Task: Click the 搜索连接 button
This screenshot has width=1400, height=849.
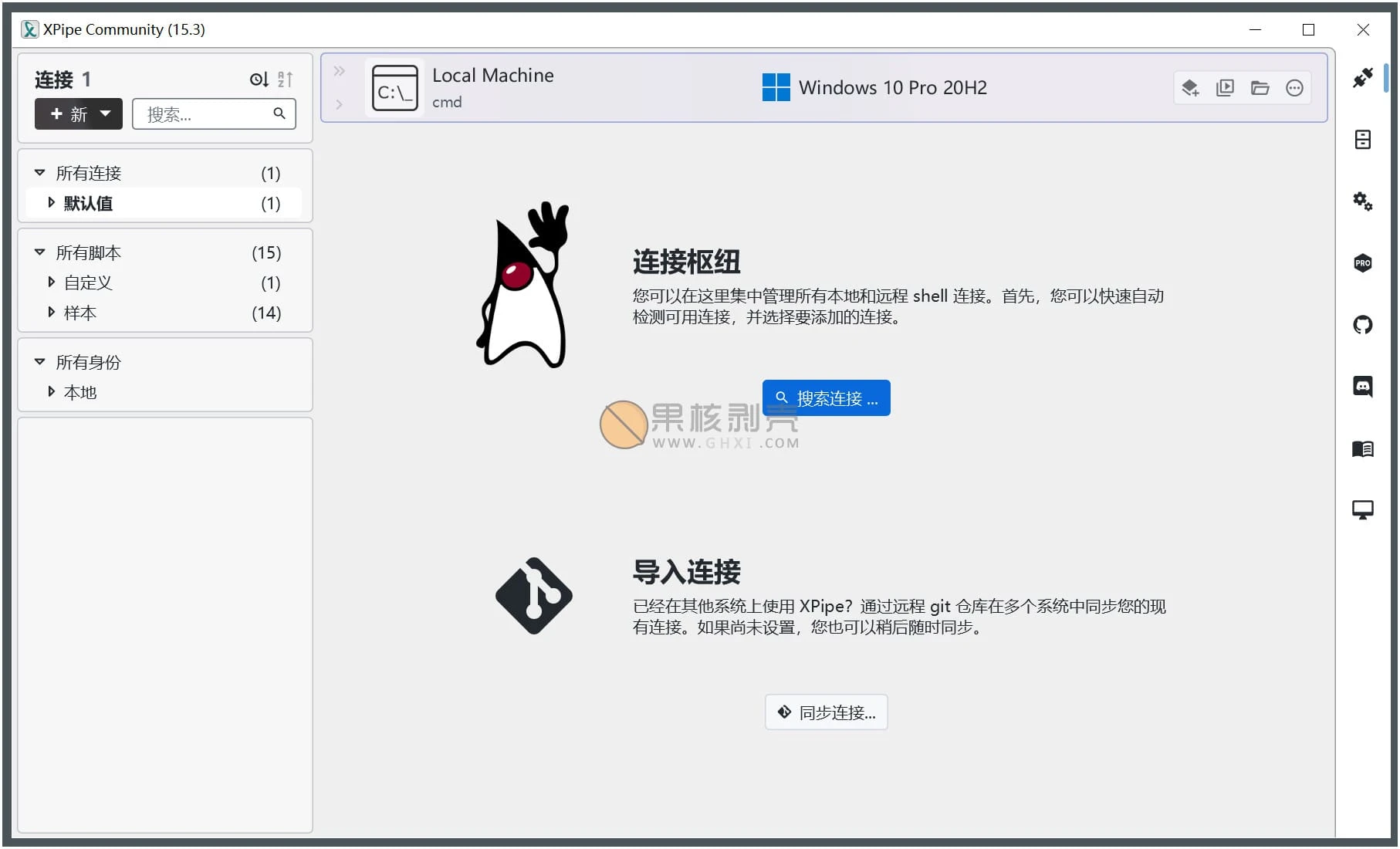Action: pyautogui.click(x=826, y=397)
